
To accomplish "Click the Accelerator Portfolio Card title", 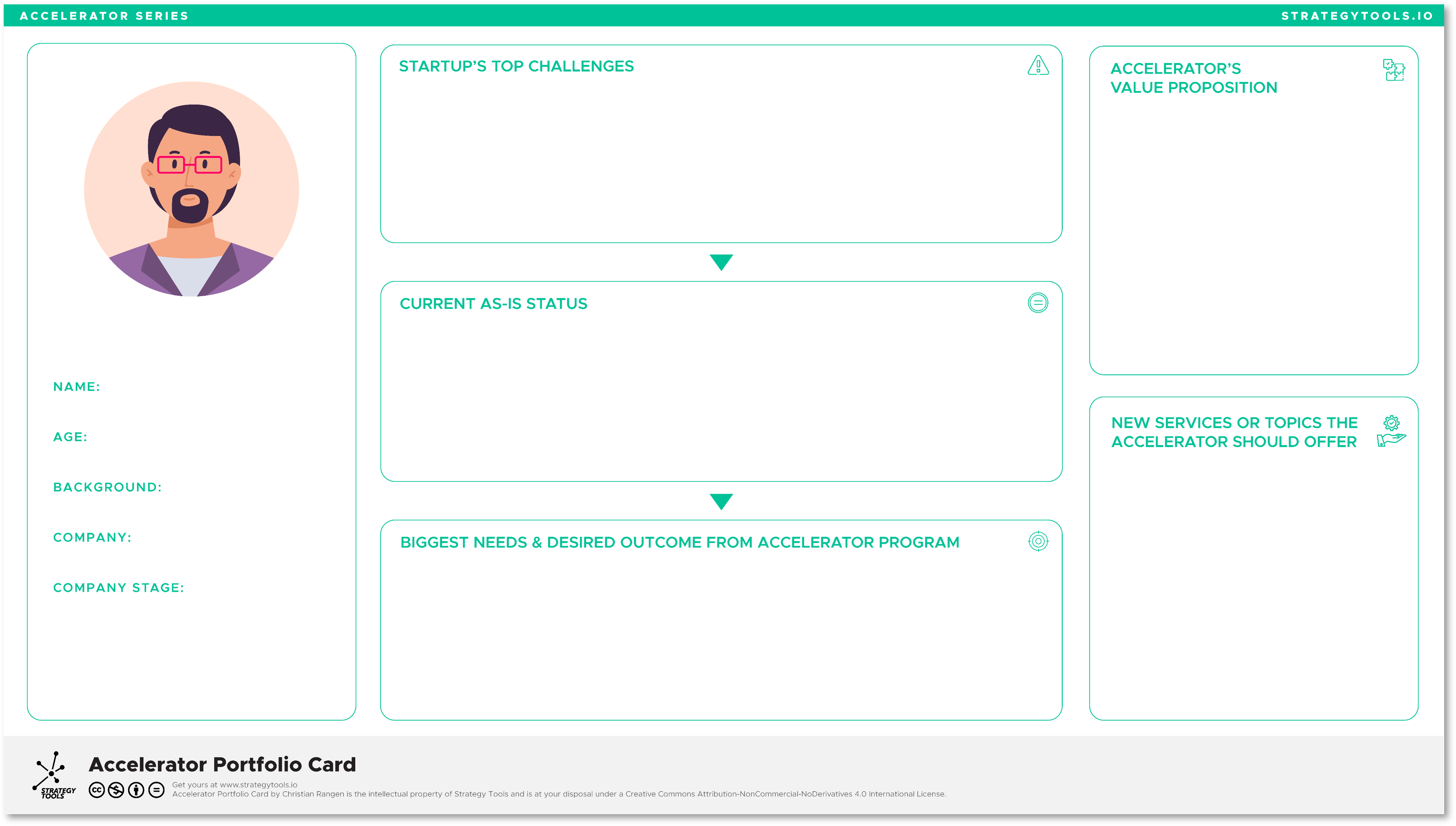I will 223,764.
